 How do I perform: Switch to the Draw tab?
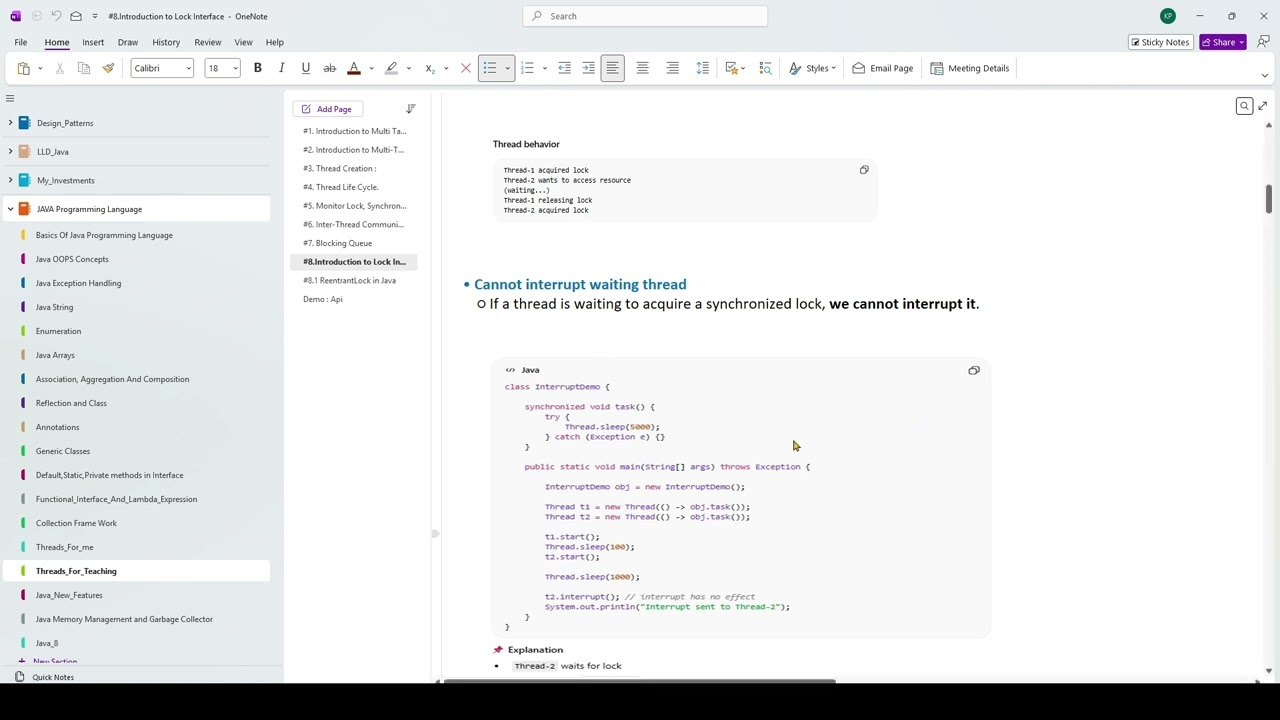click(x=128, y=42)
